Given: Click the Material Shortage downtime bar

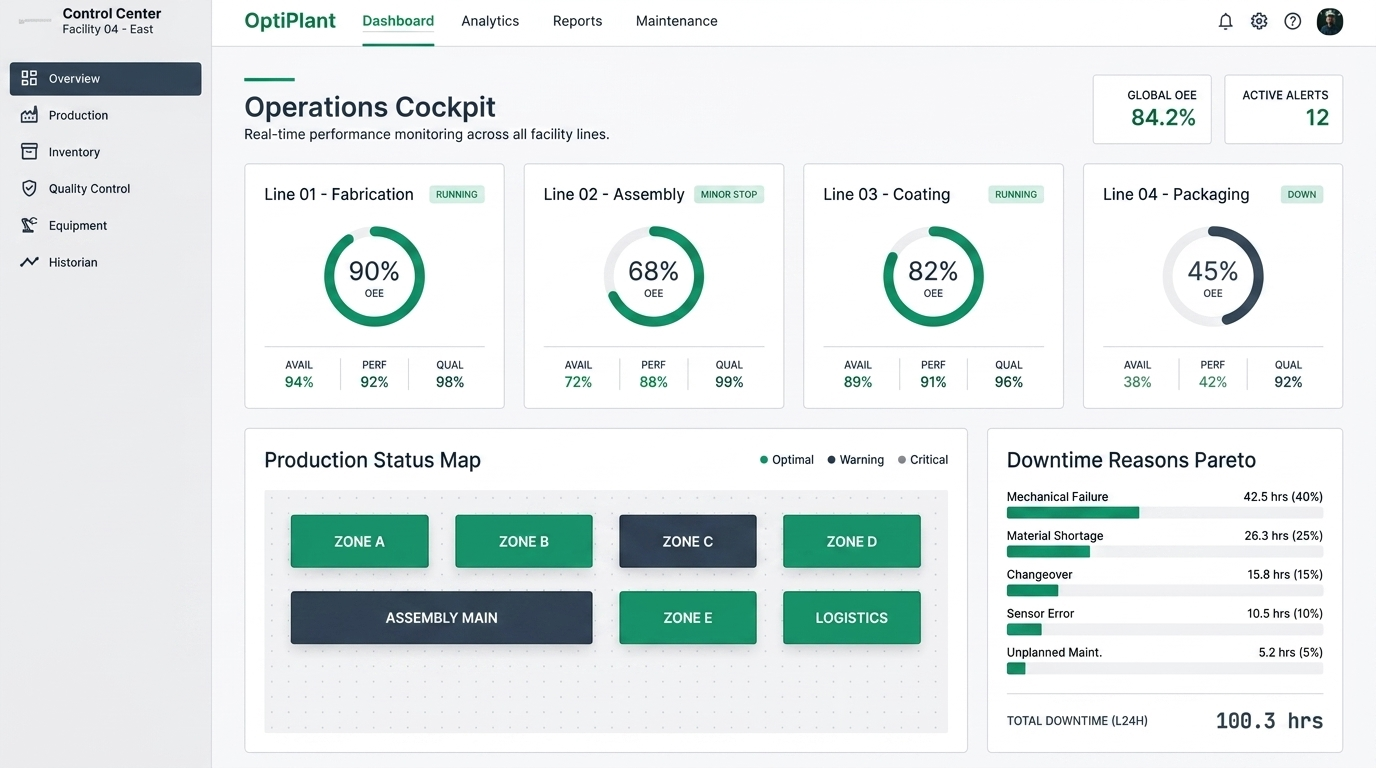Looking at the screenshot, I should [x=1165, y=552].
